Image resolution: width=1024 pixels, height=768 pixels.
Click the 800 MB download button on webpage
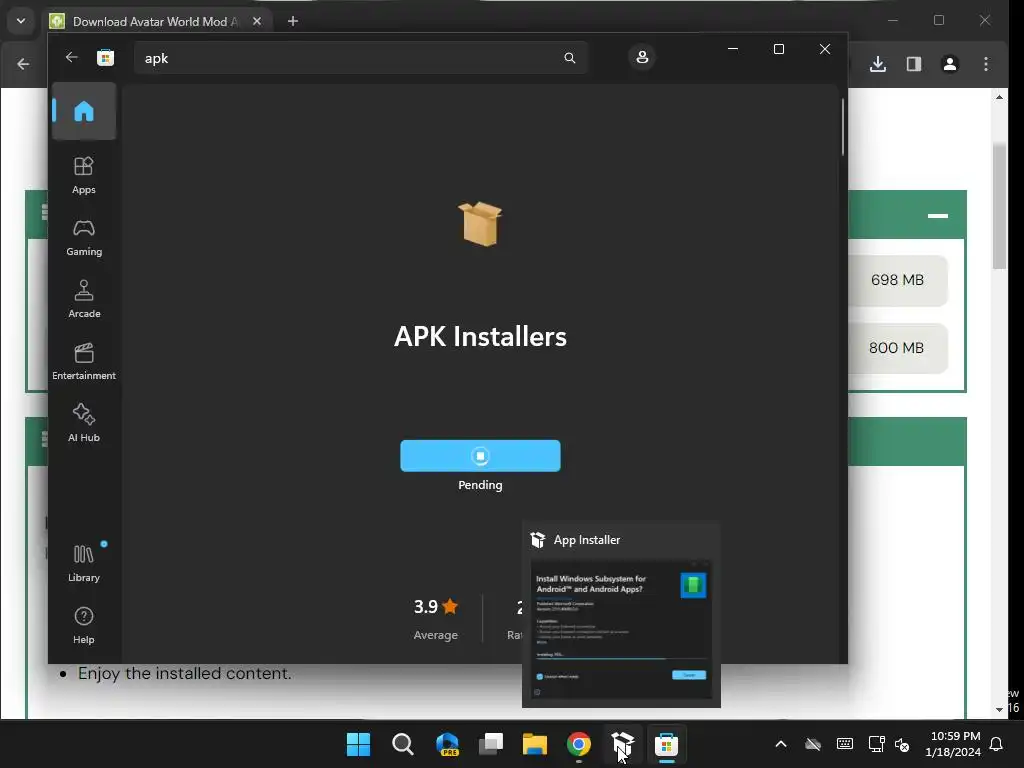pyautogui.click(x=897, y=348)
